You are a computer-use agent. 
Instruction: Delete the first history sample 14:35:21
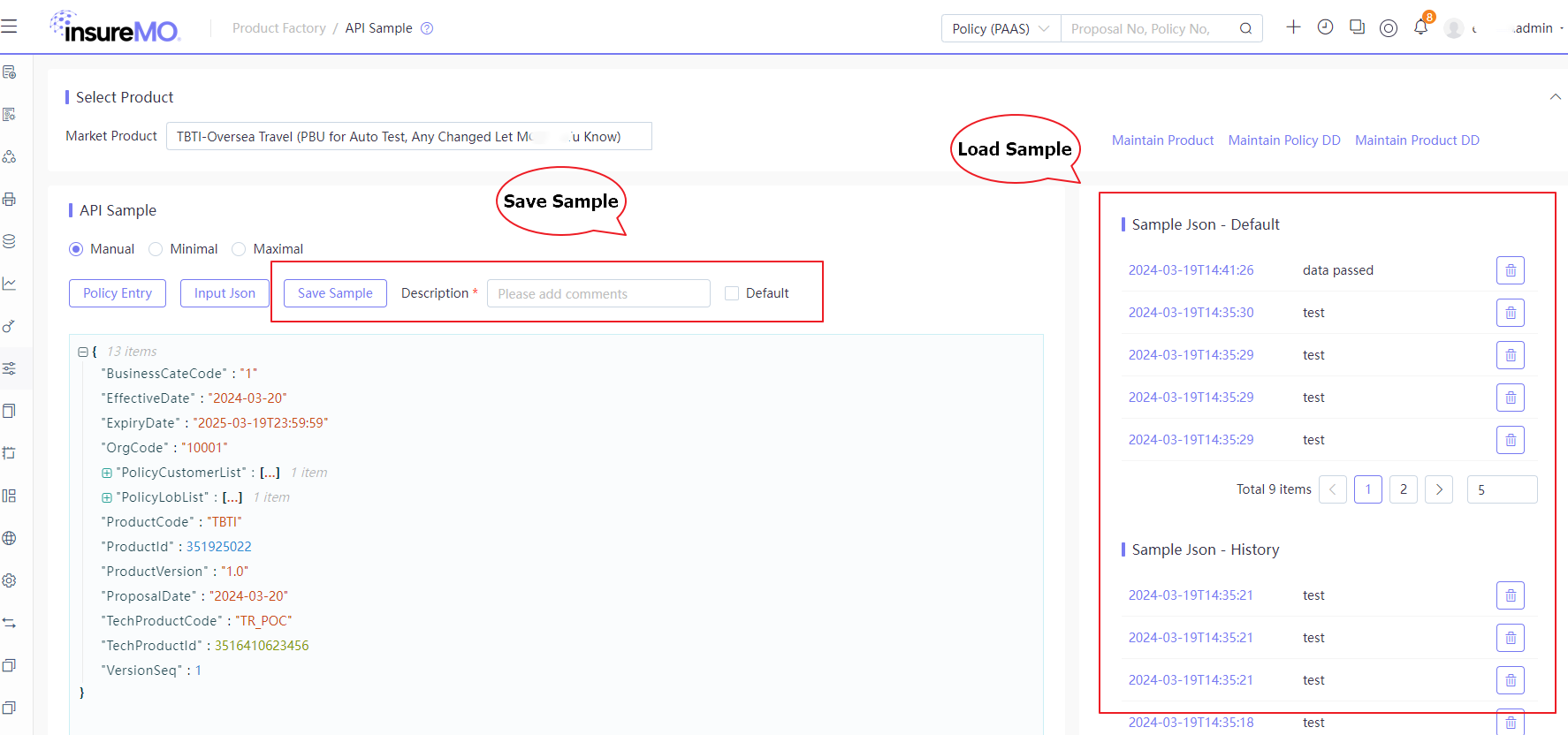[x=1511, y=595]
